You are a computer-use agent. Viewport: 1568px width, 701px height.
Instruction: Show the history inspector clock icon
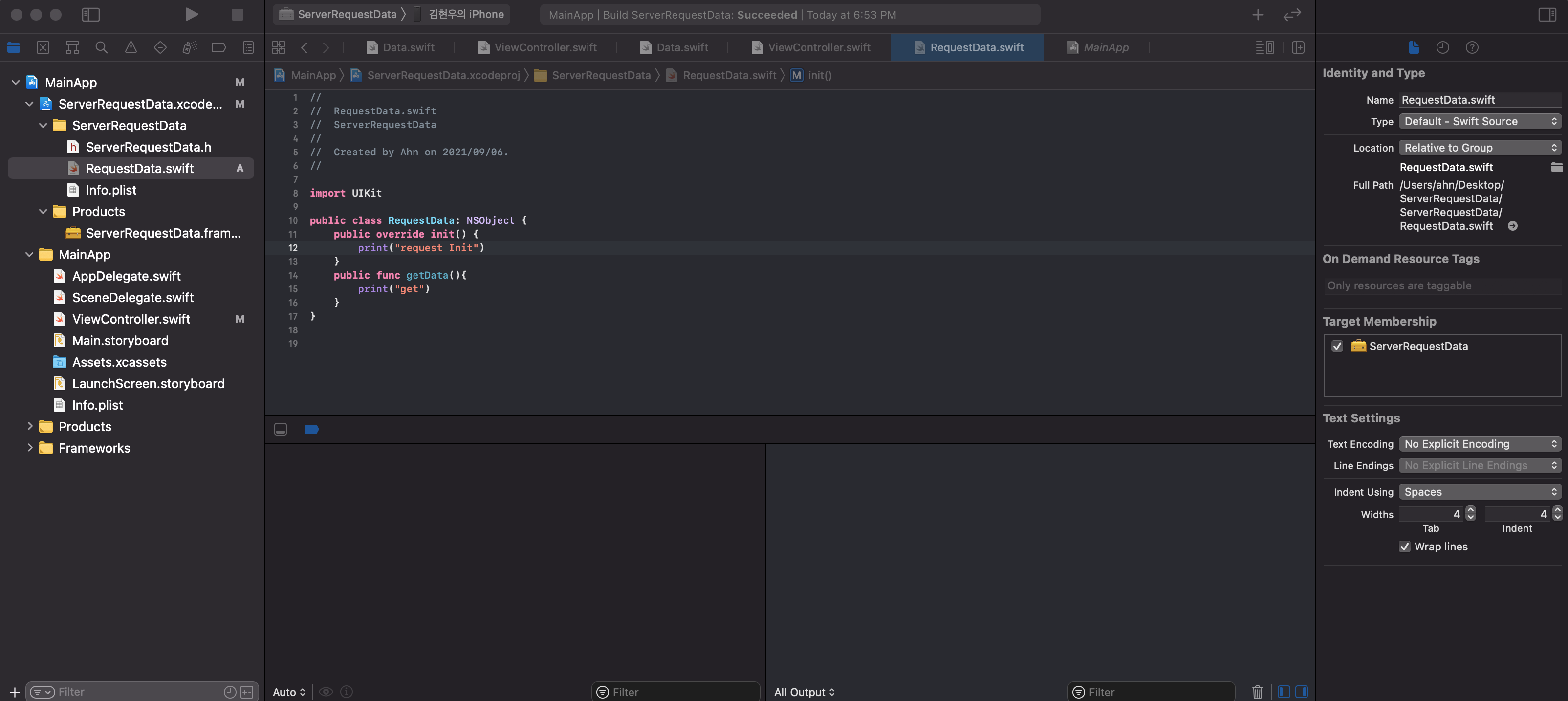point(1442,47)
